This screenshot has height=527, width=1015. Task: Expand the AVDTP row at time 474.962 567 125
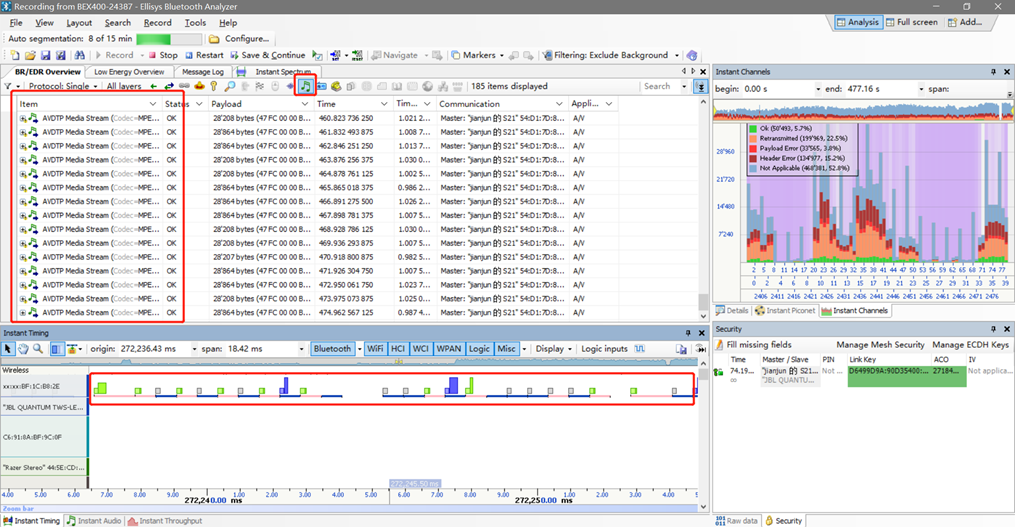pos(23,313)
